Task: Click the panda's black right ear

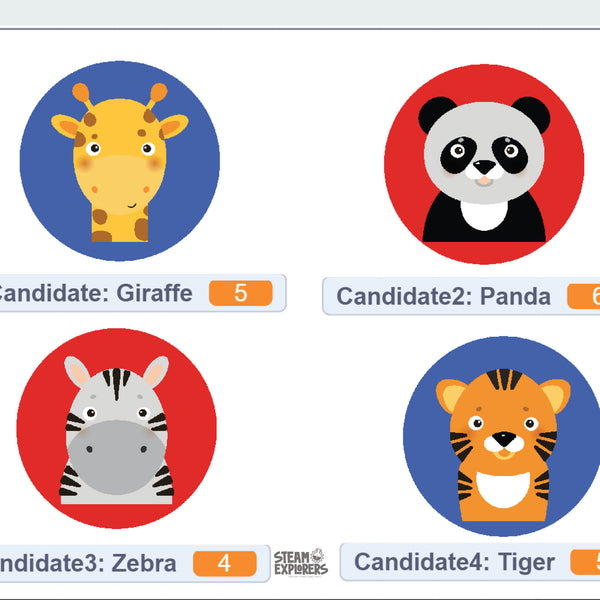Action: pyautogui.click(x=531, y=115)
